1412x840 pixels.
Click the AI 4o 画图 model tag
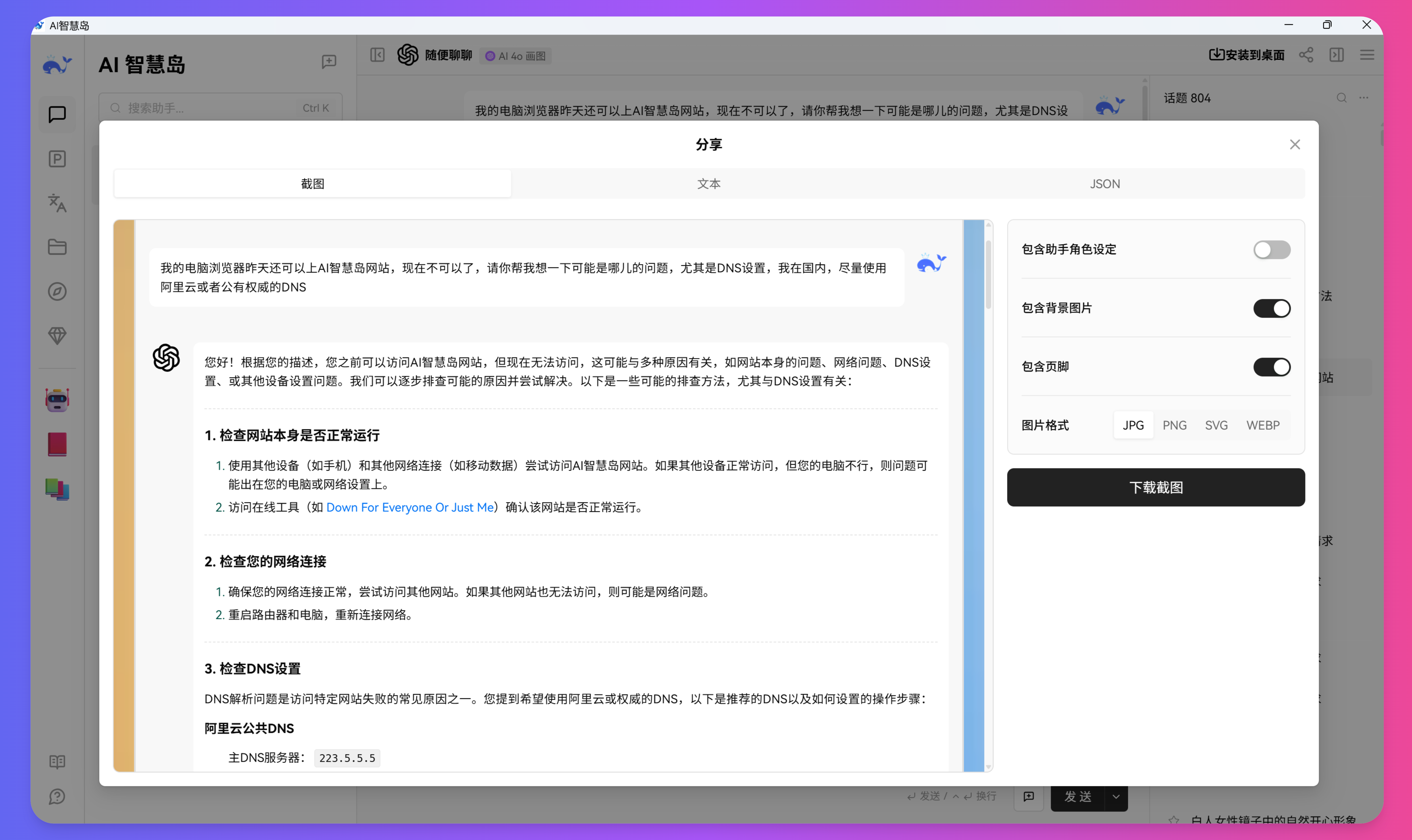516,56
